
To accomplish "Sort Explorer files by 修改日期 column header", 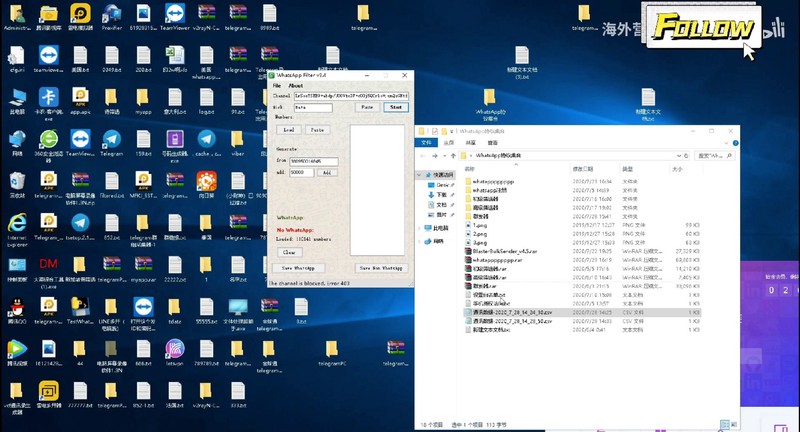I will click(x=583, y=169).
